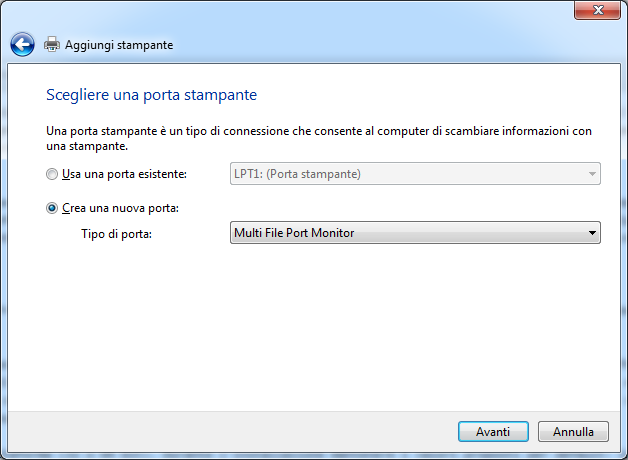Expand the Tipo di porta dropdown arrow

tap(592, 233)
